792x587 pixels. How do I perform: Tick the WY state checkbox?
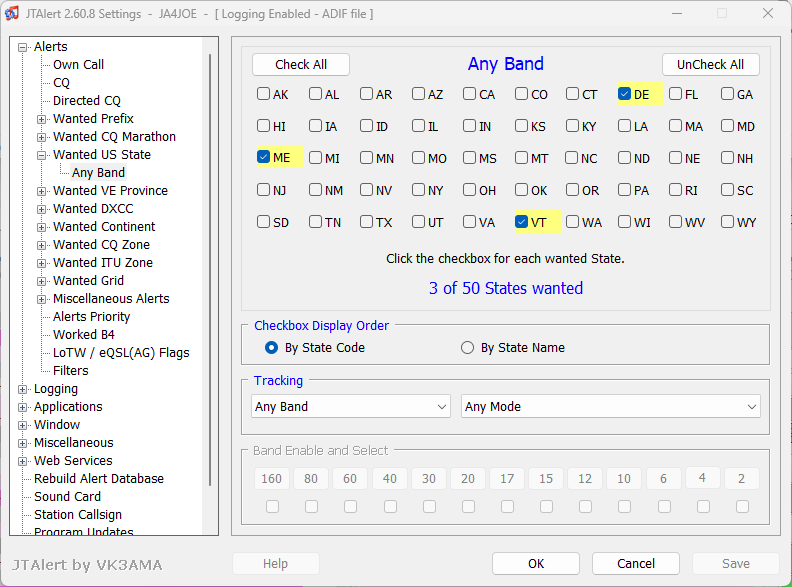click(x=727, y=222)
